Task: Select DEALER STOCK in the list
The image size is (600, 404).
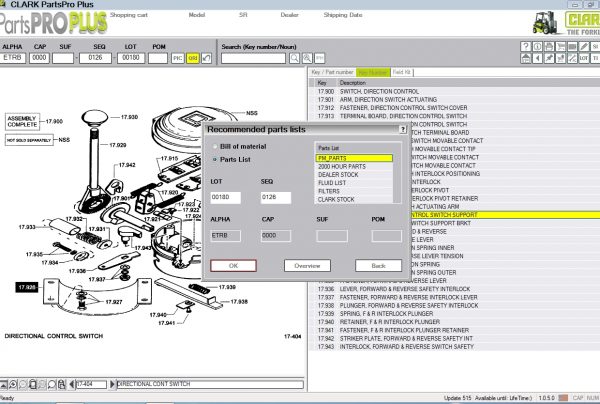Action: [354, 174]
